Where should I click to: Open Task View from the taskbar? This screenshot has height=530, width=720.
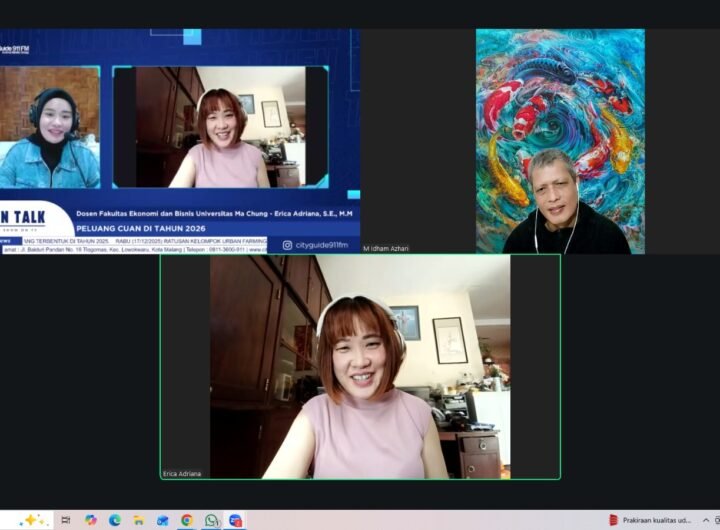[66, 520]
